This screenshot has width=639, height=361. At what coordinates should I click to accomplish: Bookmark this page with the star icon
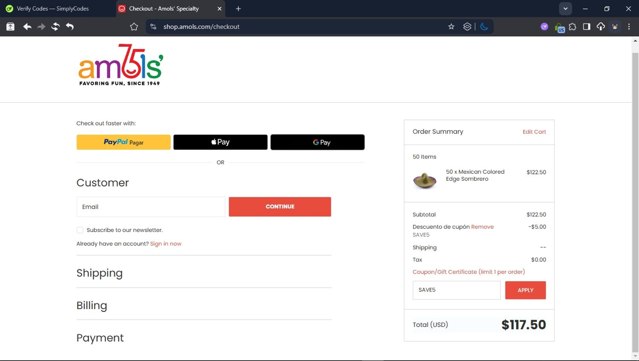tap(451, 26)
